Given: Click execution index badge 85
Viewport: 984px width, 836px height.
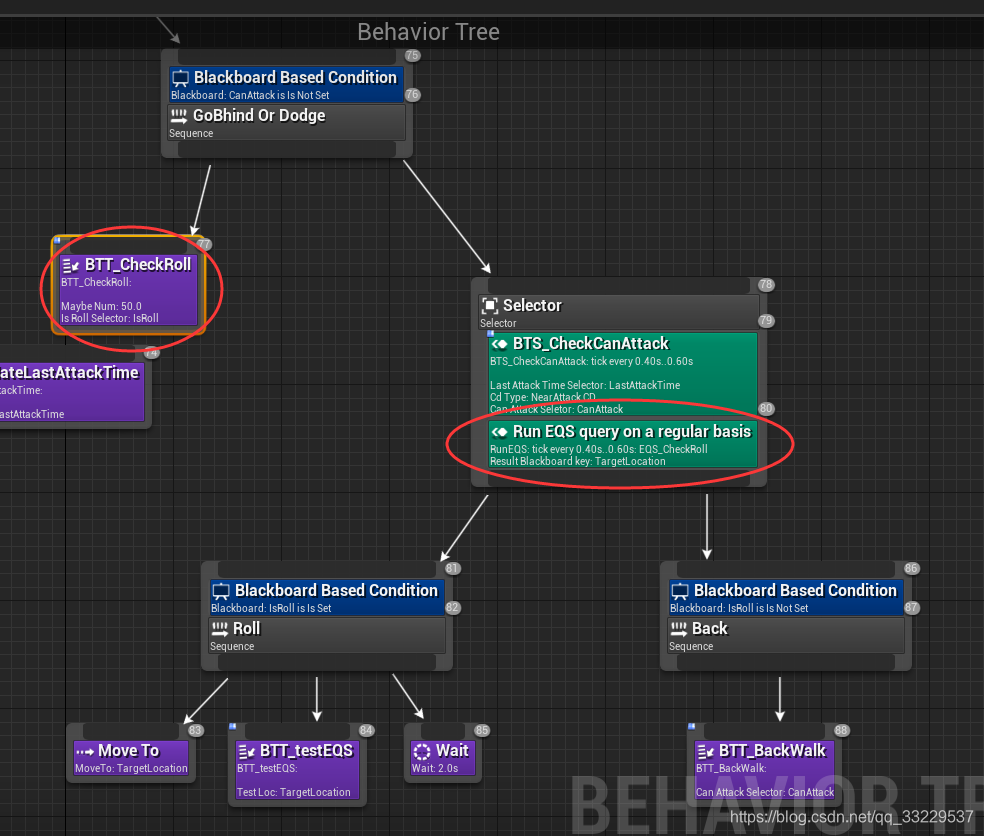Looking at the screenshot, I should coord(481,730).
